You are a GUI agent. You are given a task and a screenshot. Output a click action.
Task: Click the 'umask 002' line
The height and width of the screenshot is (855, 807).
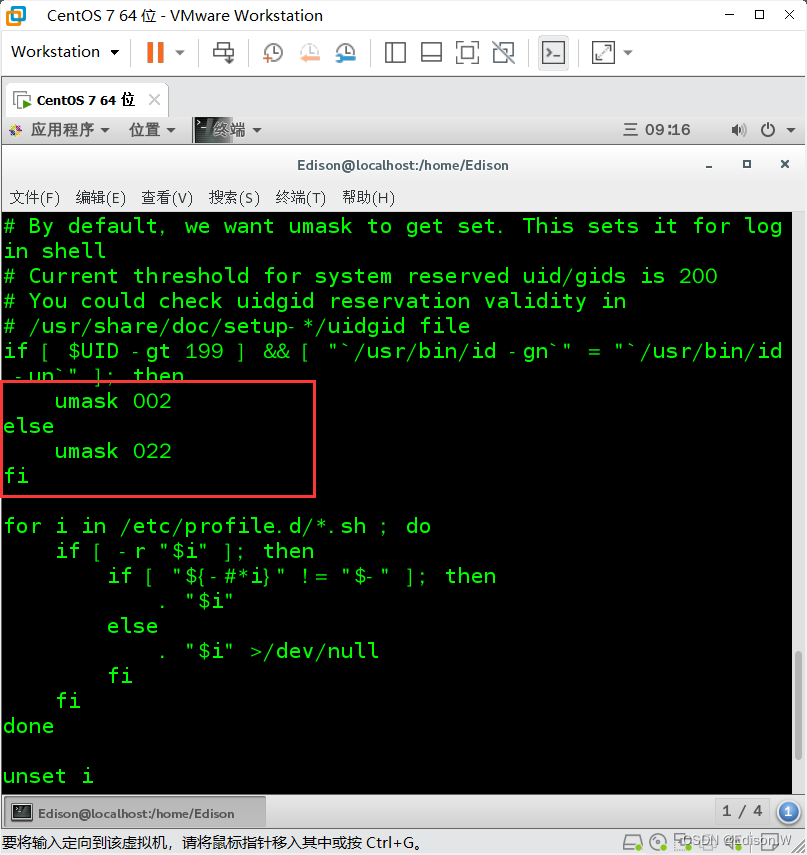click(113, 401)
